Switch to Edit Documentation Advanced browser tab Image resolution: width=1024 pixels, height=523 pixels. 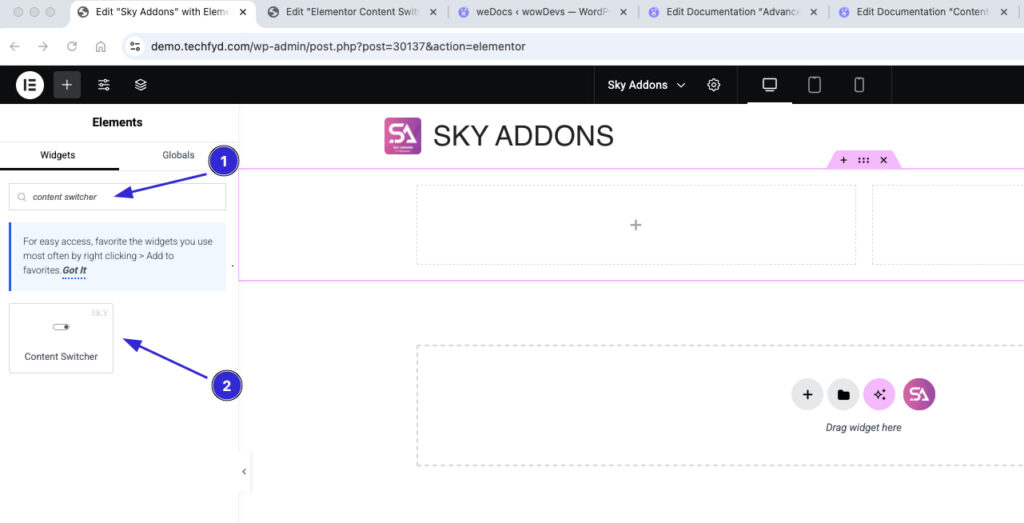(733, 12)
